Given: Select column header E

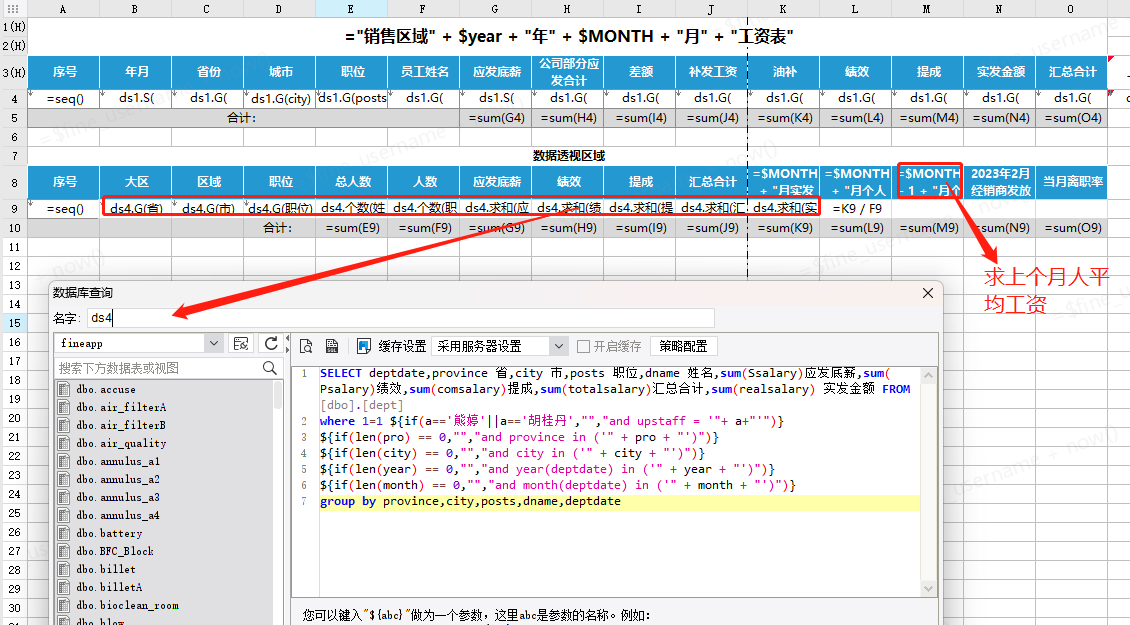Looking at the screenshot, I should point(351,9).
